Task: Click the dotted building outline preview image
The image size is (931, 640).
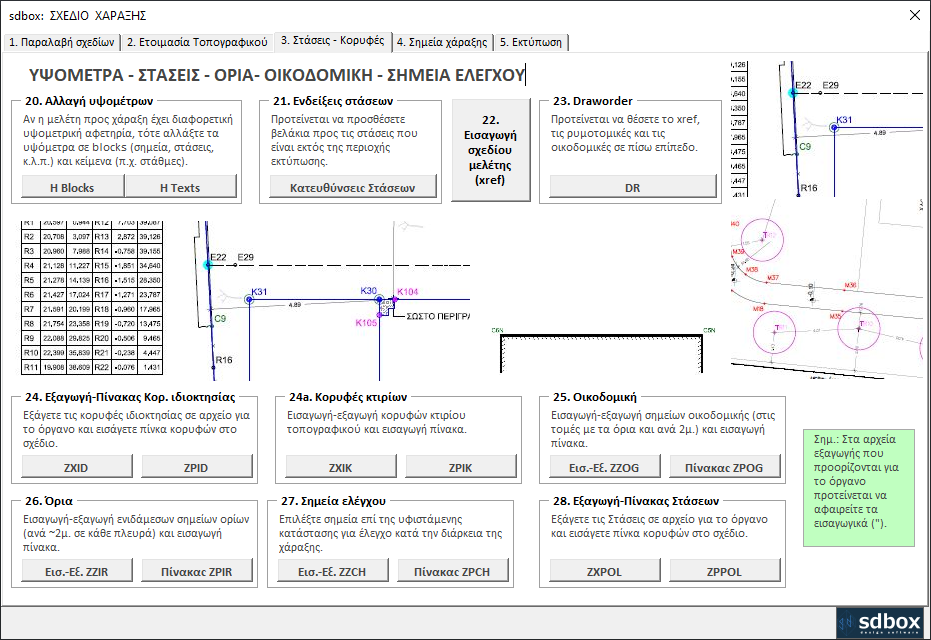Action: [603, 350]
